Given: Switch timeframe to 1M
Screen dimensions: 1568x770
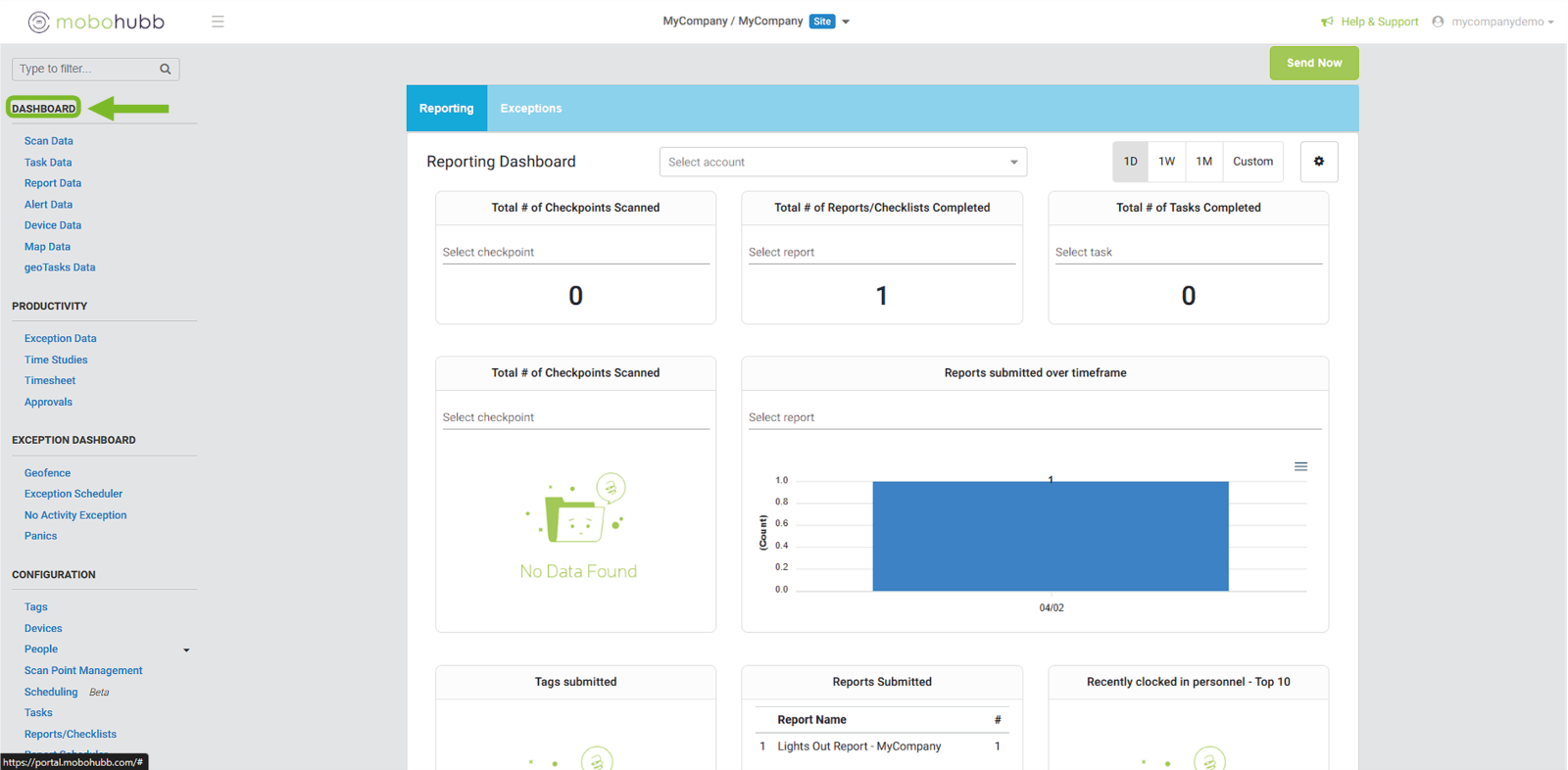Looking at the screenshot, I should click(1203, 162).
